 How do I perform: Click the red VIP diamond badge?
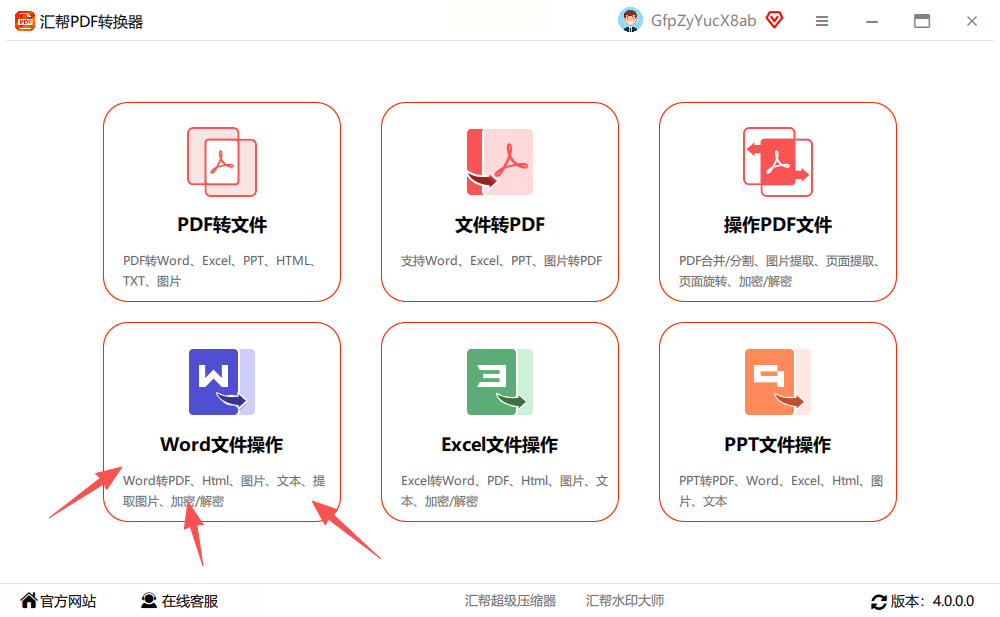pyautogui.click(x=774, y=20)
